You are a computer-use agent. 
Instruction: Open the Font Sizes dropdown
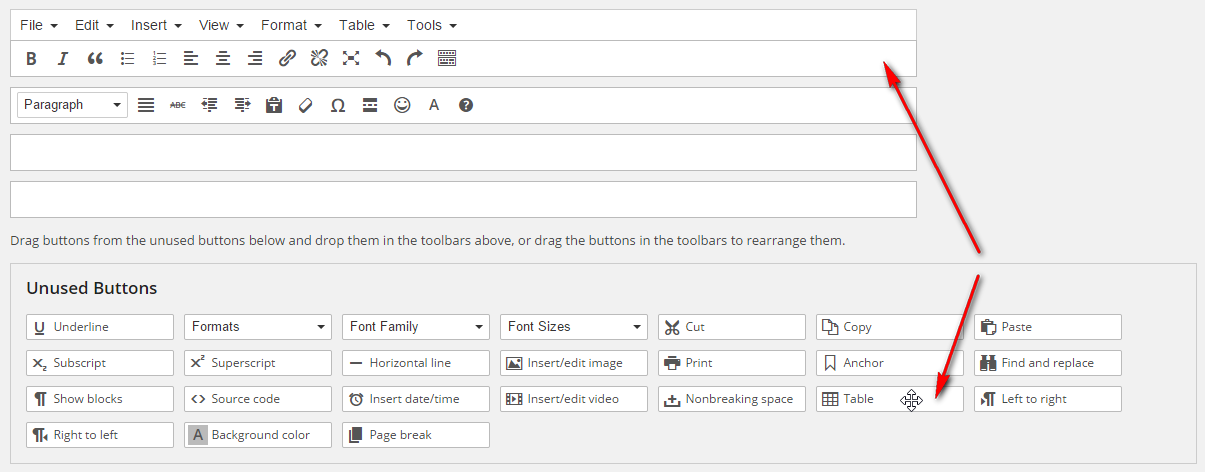(573, 327)
